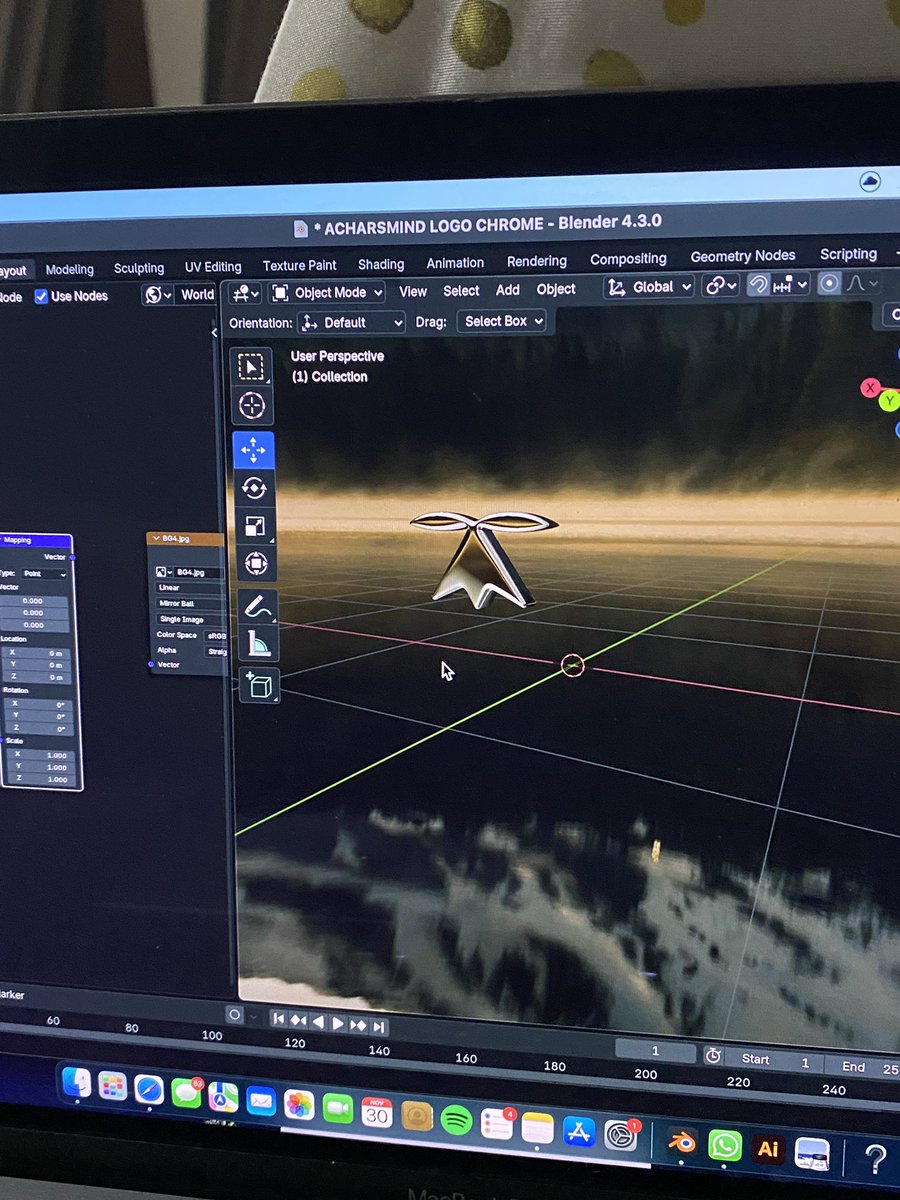Viewport: 900px width, 1200px height.
Task: Open the BG4.jpg image browse icon
Action: pyautogui.click(x=164, y=573)
